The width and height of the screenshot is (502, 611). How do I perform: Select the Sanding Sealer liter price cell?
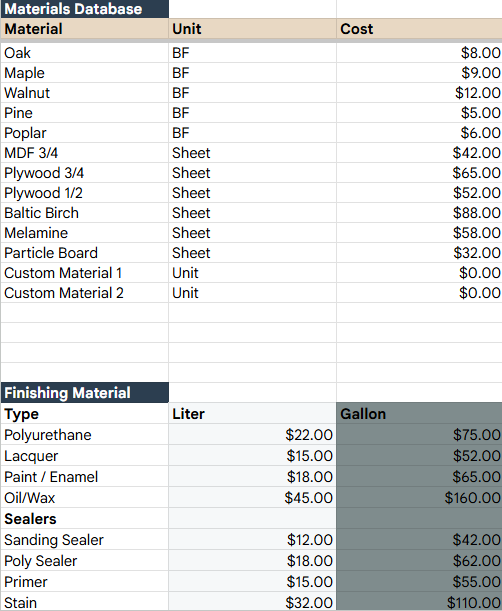pos(253,540)
